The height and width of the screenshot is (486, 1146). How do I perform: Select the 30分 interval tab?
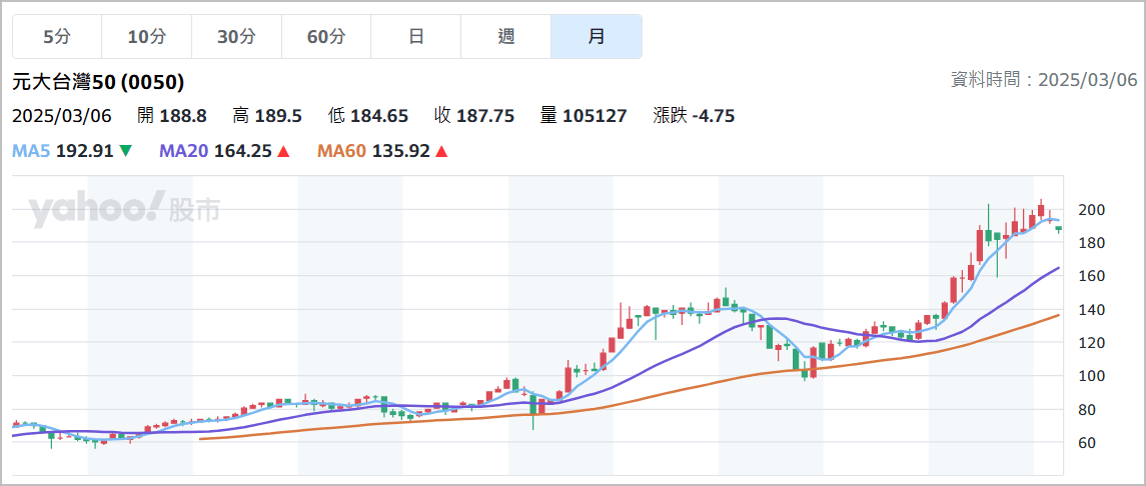coord(237,37)
